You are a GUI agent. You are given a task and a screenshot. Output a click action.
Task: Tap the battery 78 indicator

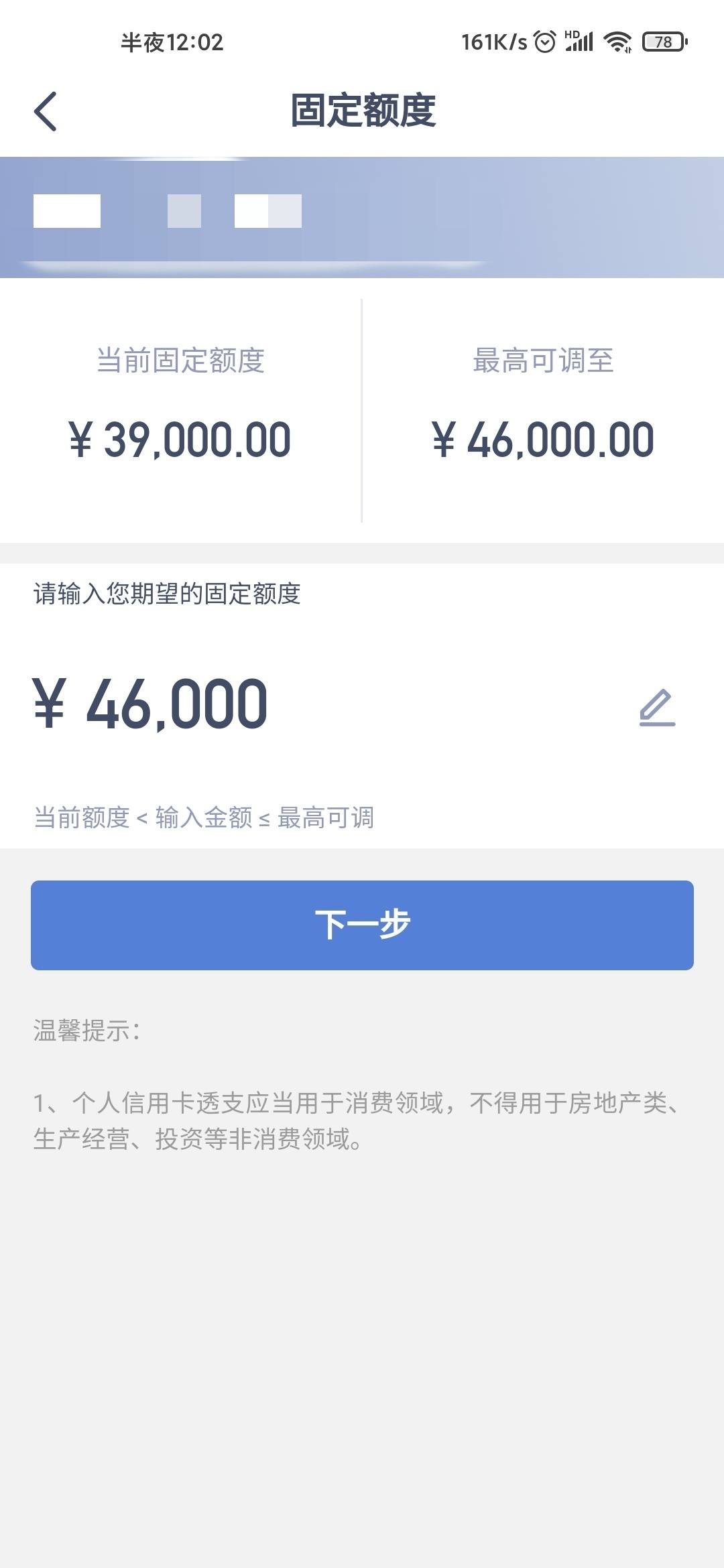664,42
